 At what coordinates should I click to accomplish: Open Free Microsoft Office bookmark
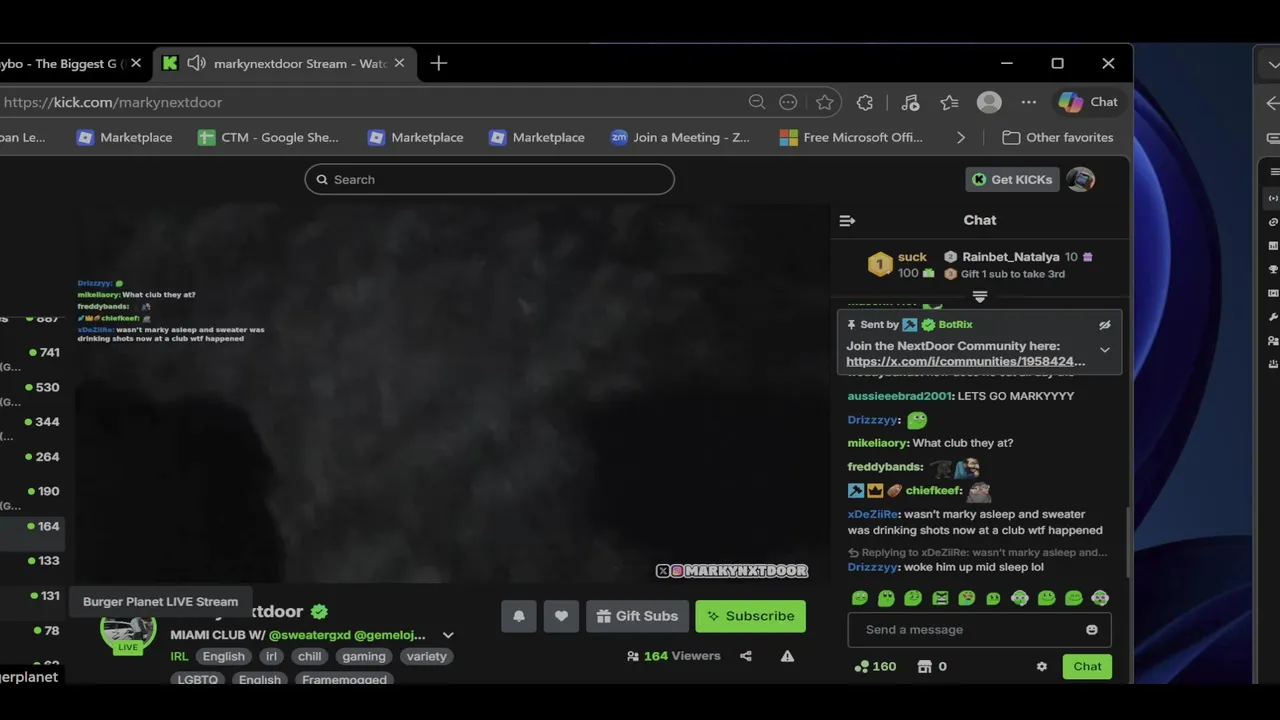click(x=851, y=137)
